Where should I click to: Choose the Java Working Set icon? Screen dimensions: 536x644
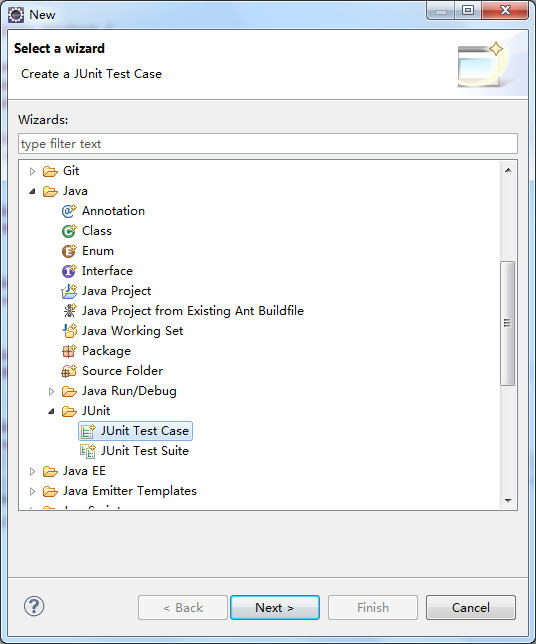pos(69,331)
